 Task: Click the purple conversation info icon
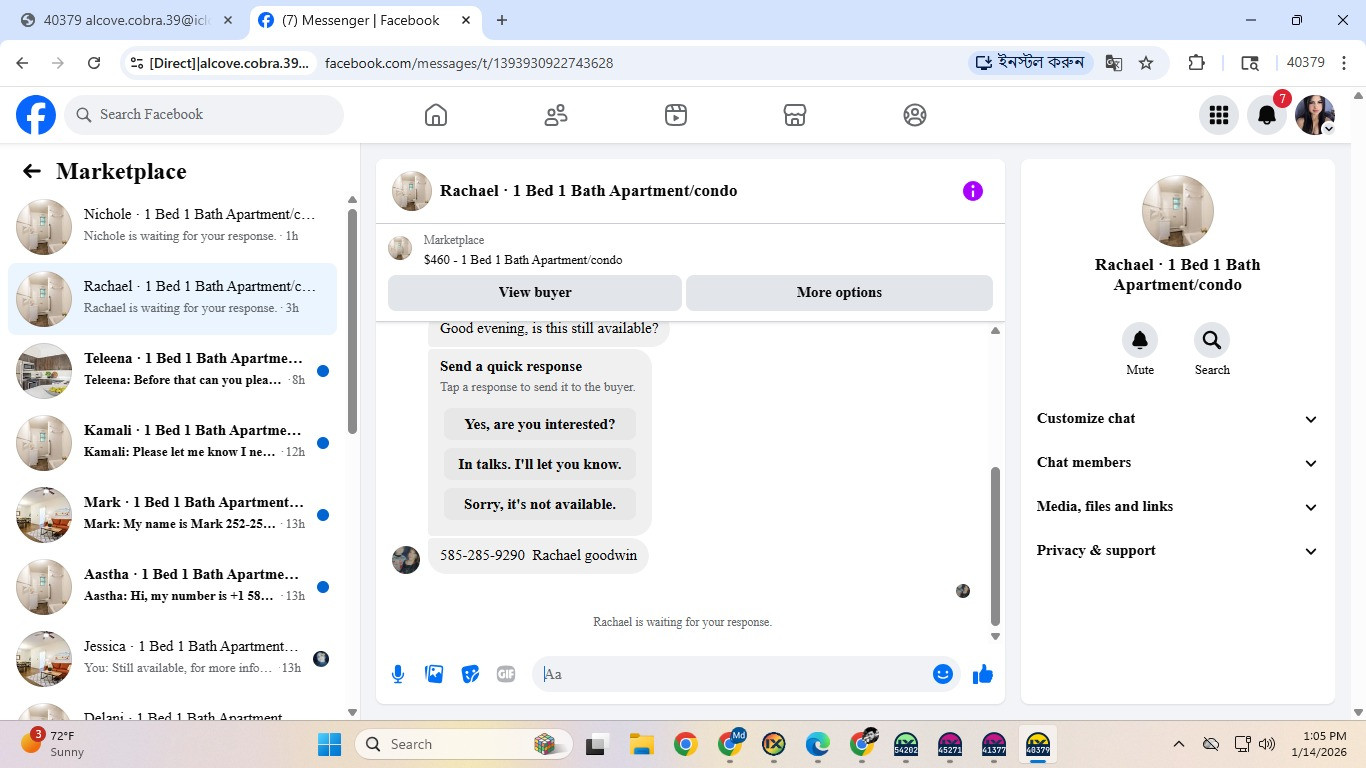coord(973,191)
